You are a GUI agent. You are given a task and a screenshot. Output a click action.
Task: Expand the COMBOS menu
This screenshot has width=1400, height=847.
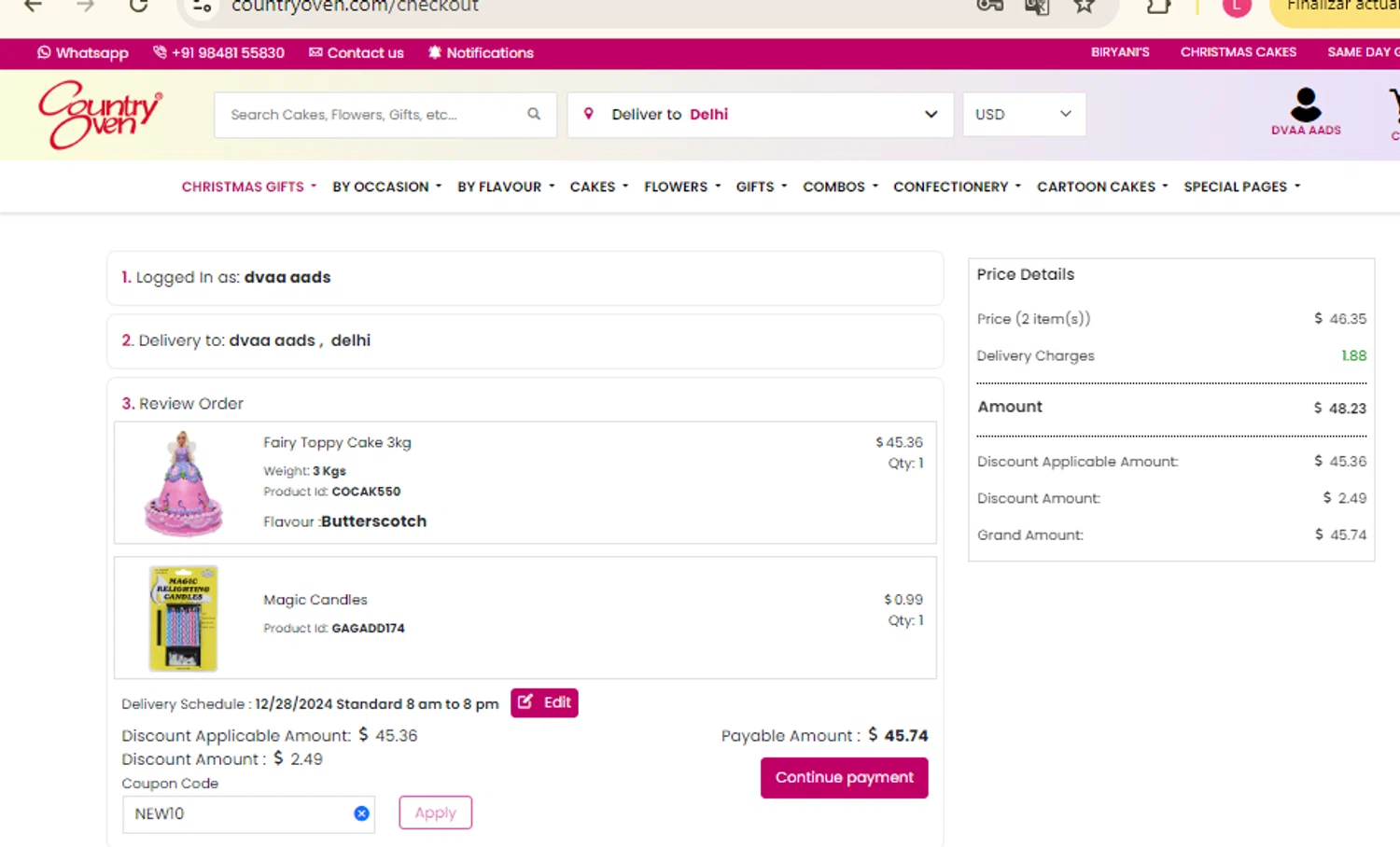point(840,187)
